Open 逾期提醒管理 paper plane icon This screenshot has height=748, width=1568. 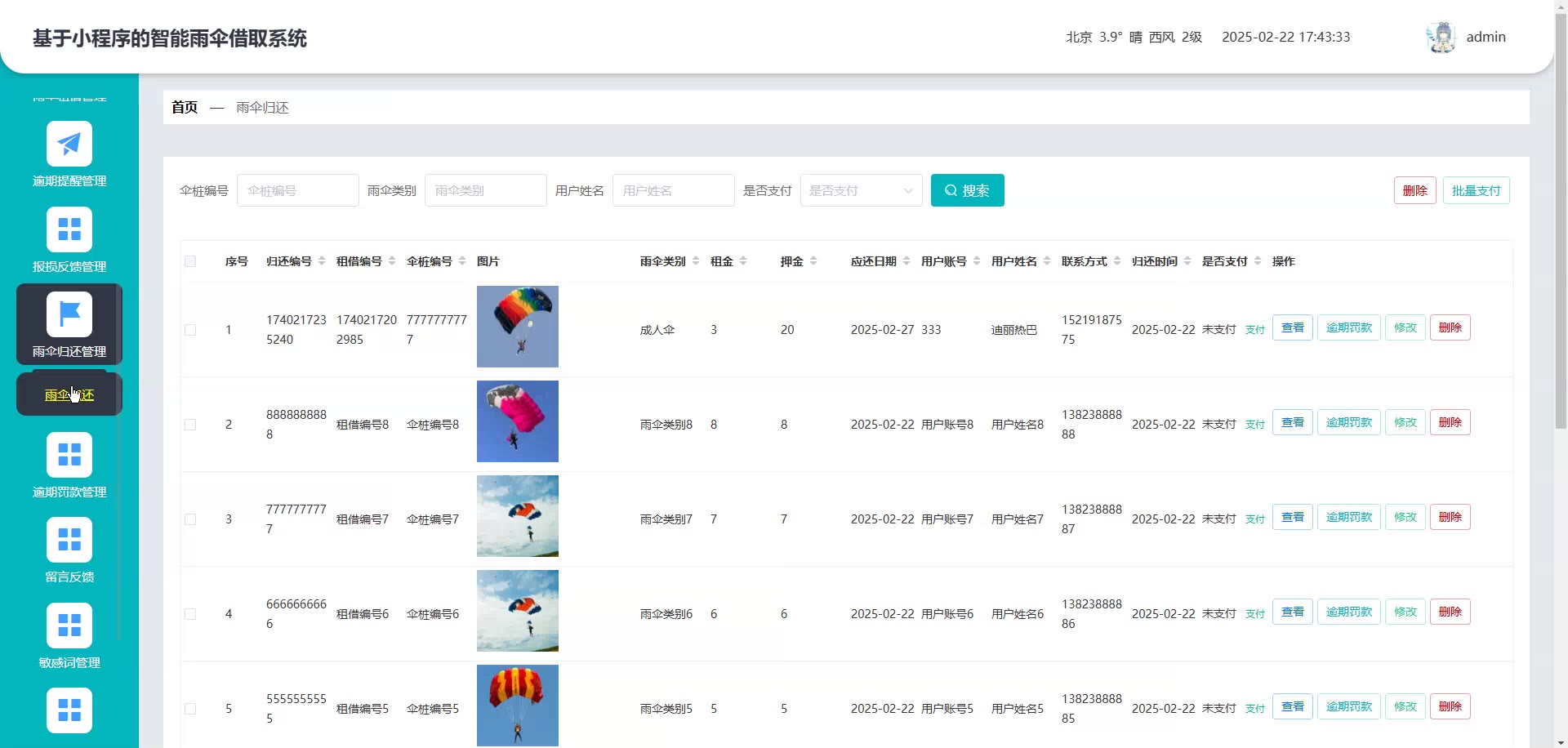pos(69,144)
